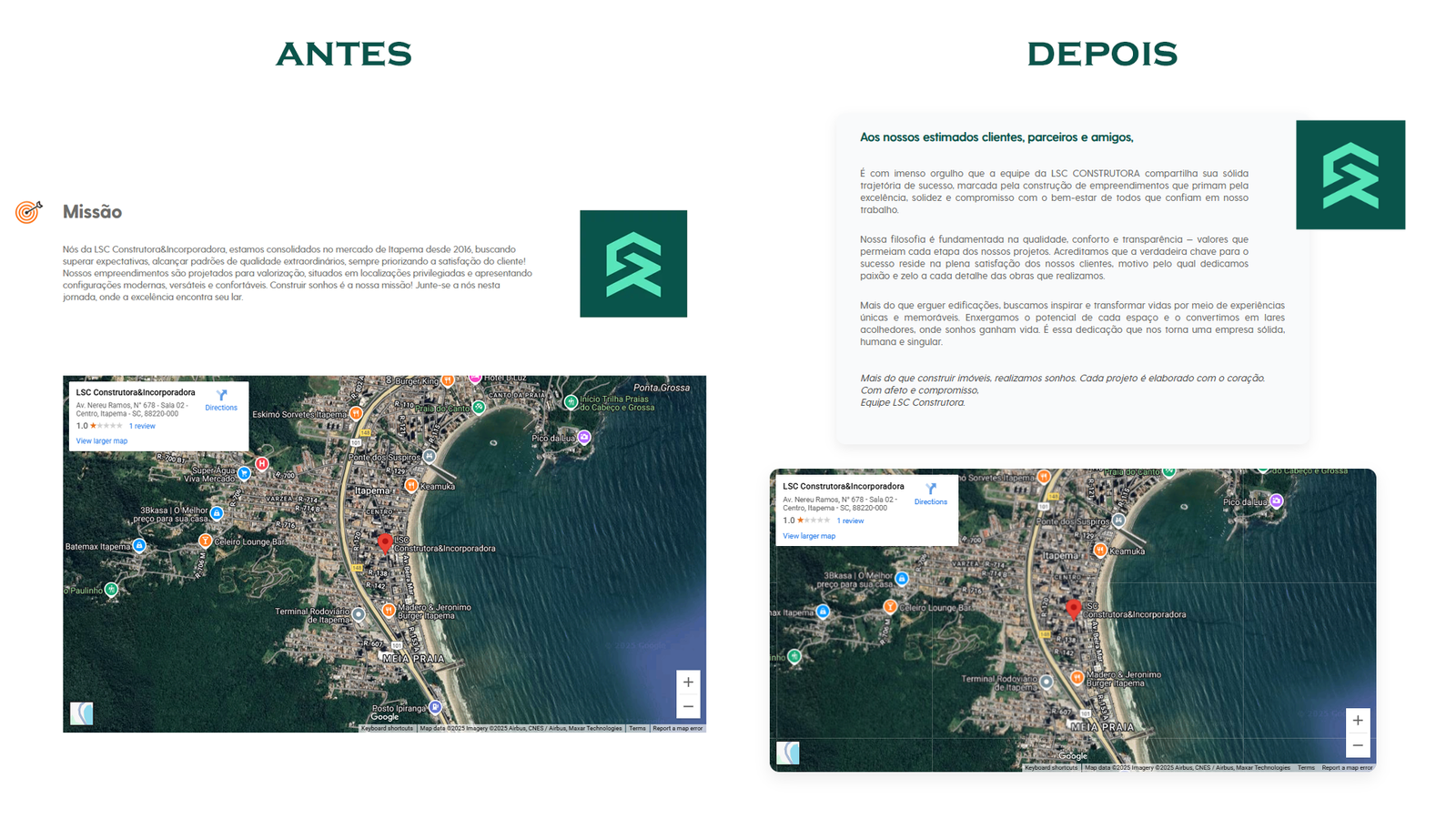Zoom in on the ANTES map
The width and height of the screenshot is (1456, 819).
tap(688, 682)
